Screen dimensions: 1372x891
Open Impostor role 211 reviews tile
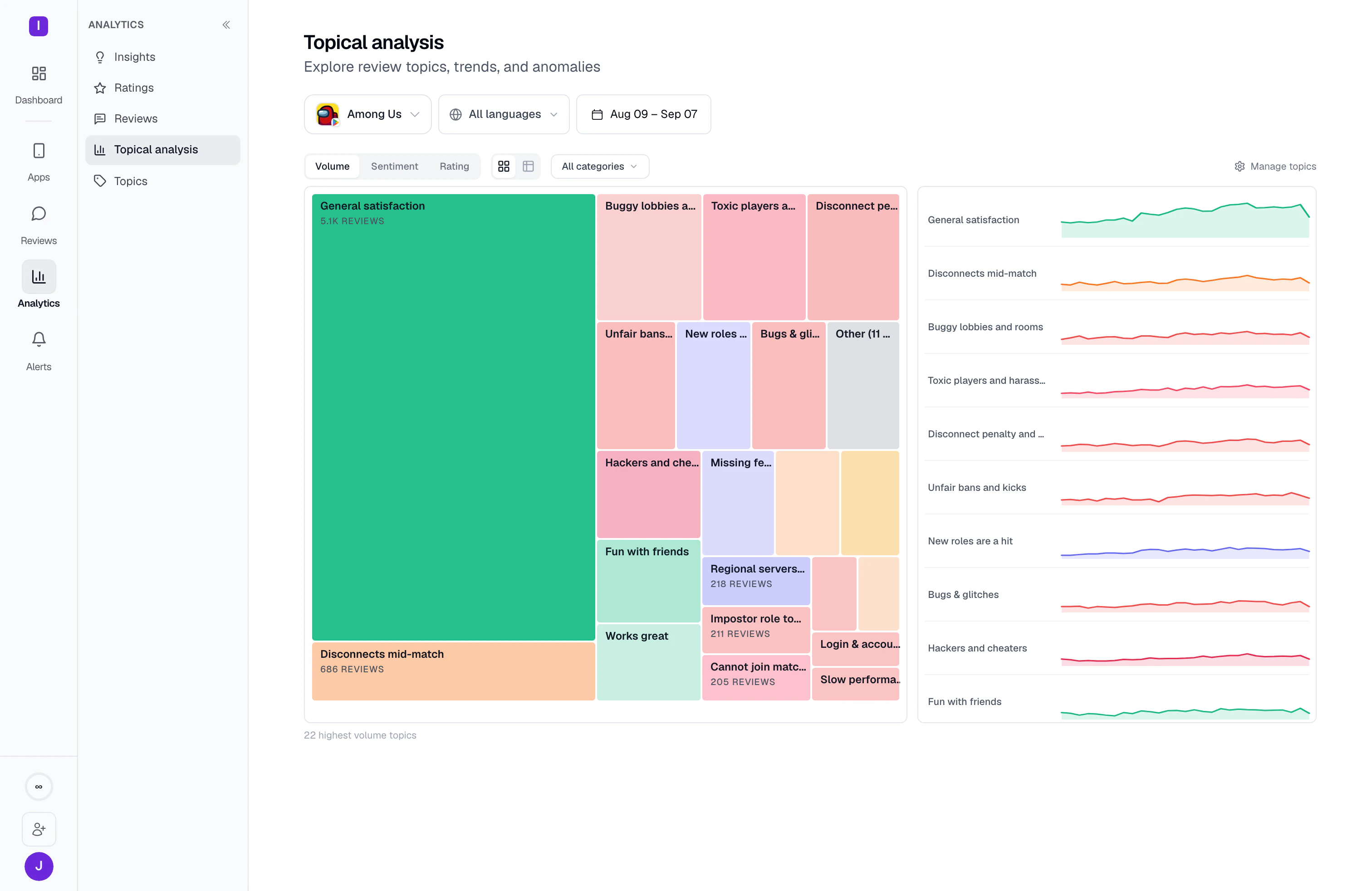pos(756,630)
